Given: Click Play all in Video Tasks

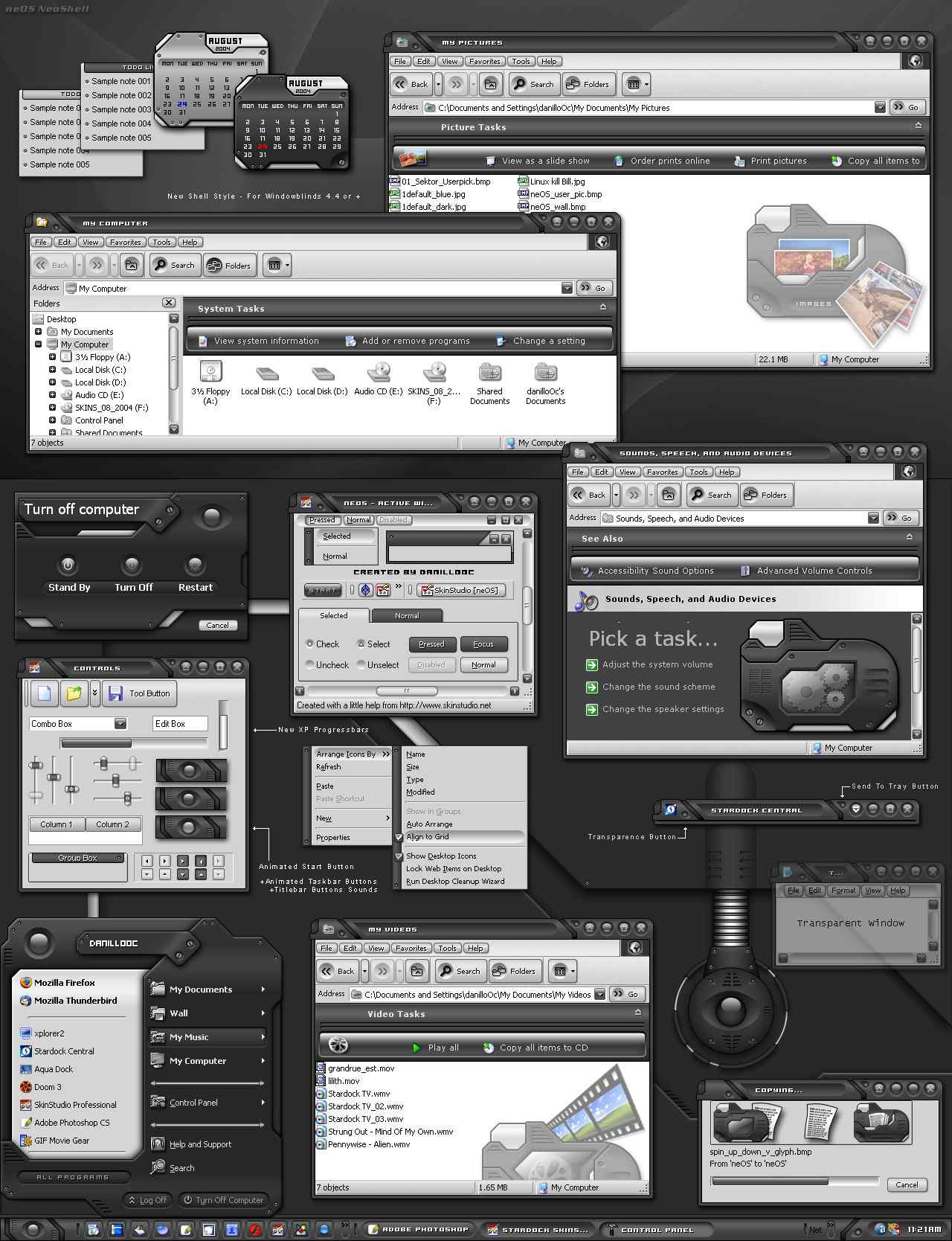Looking at the screenshot, I should click(435, 1048).
